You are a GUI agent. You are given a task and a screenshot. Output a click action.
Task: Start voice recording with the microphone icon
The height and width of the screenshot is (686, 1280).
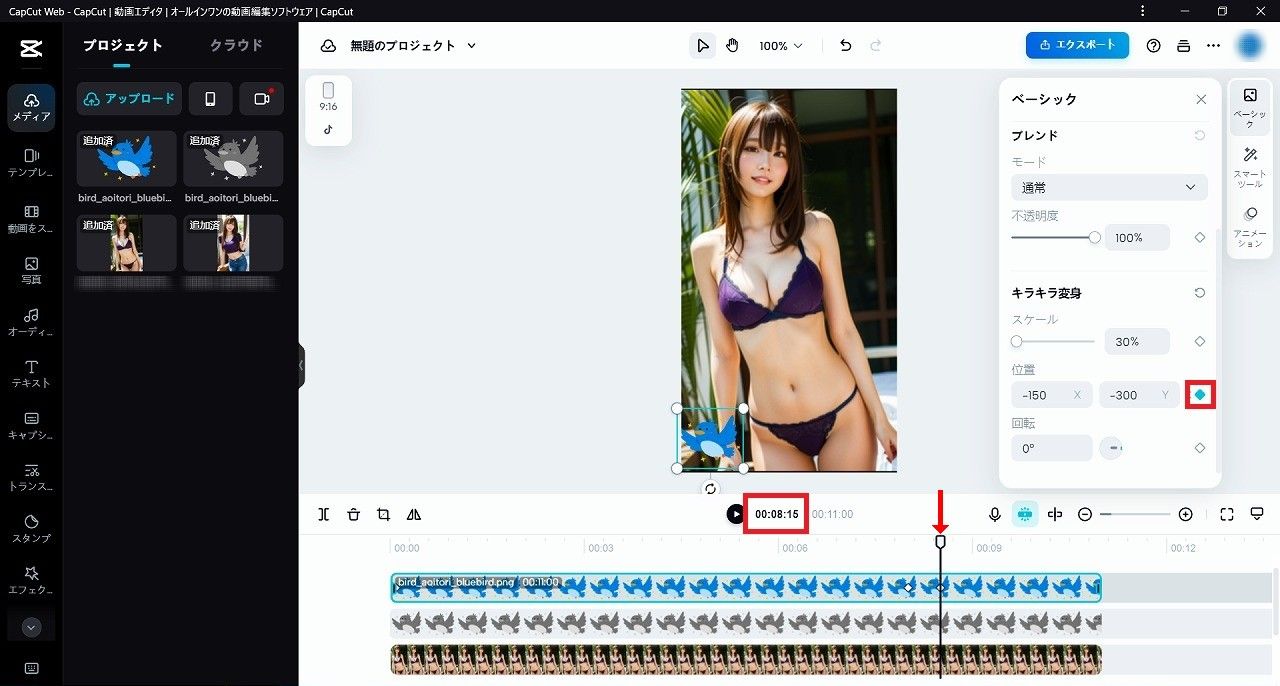pos(995,514)
